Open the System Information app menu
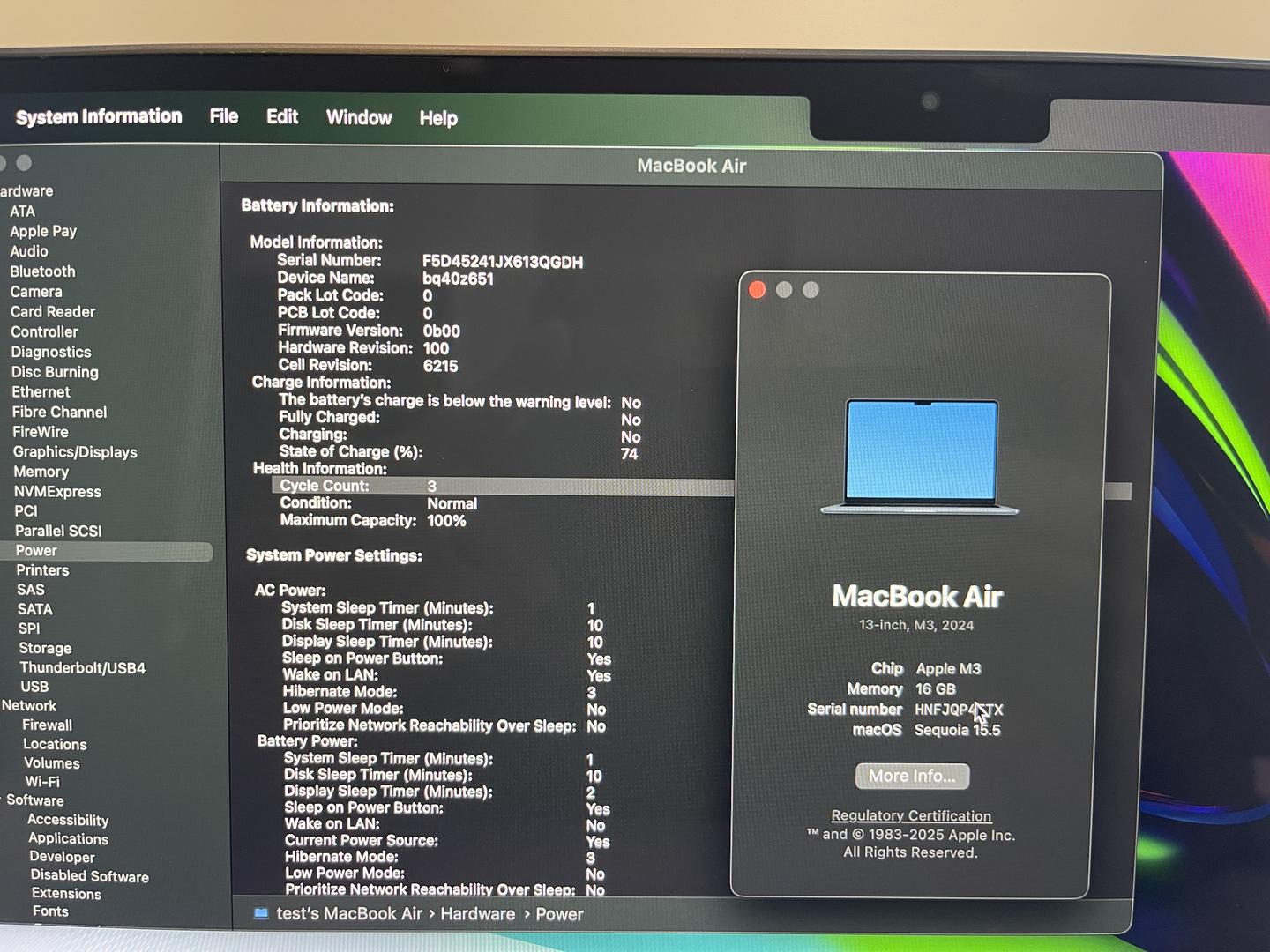 coord(99,116)
